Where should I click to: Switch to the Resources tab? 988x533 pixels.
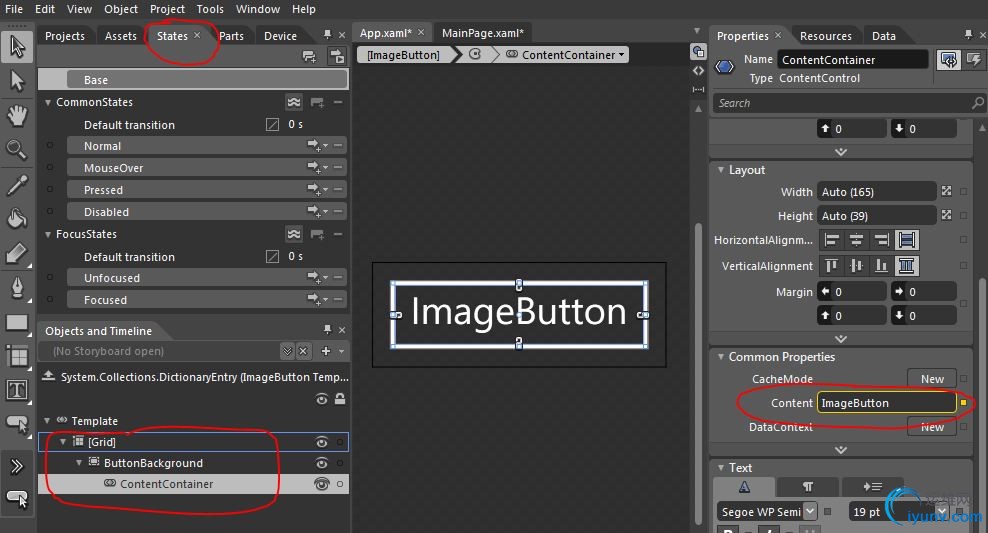(825, 36)
